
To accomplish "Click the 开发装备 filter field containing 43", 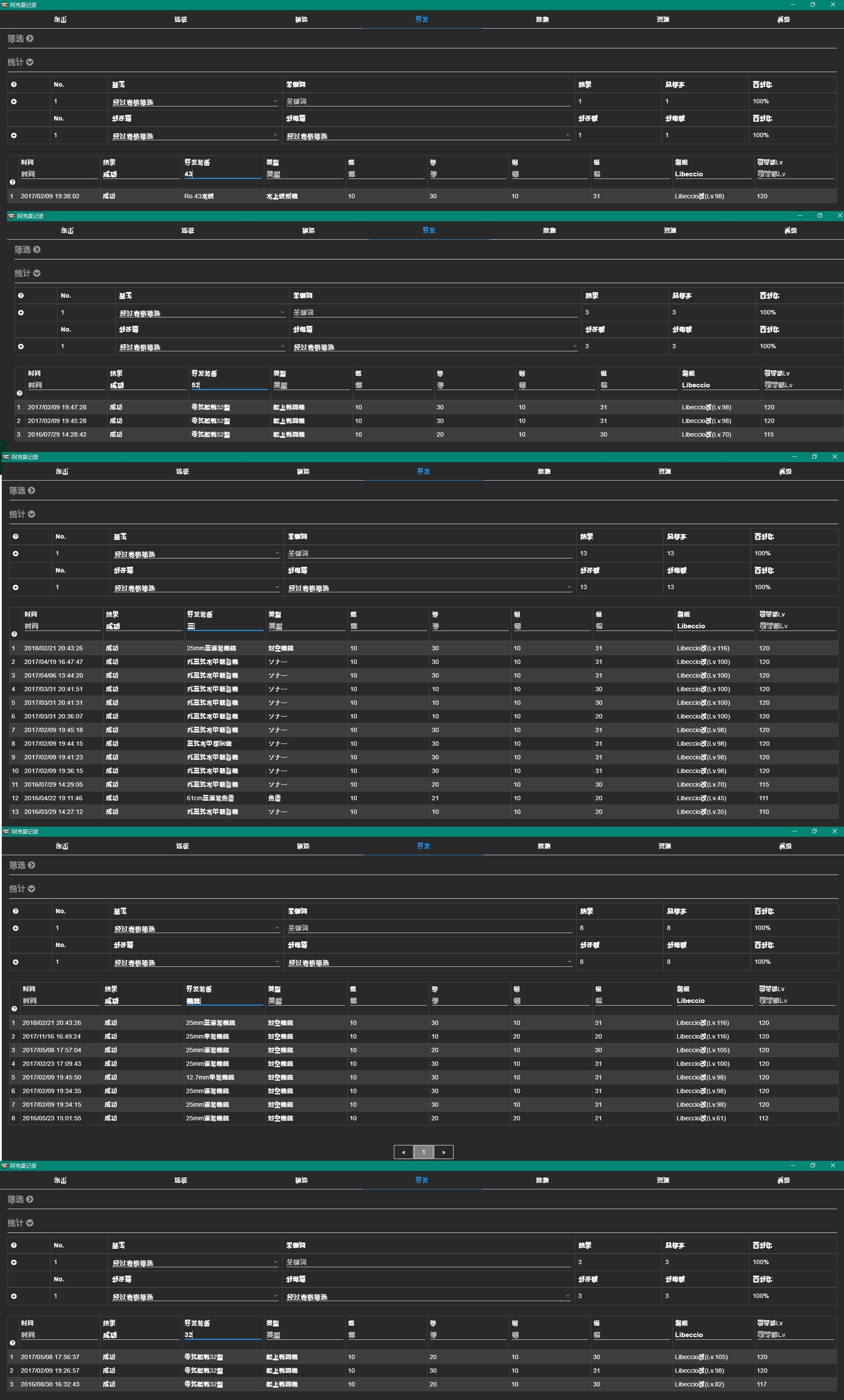I will (x=222, y=174).
